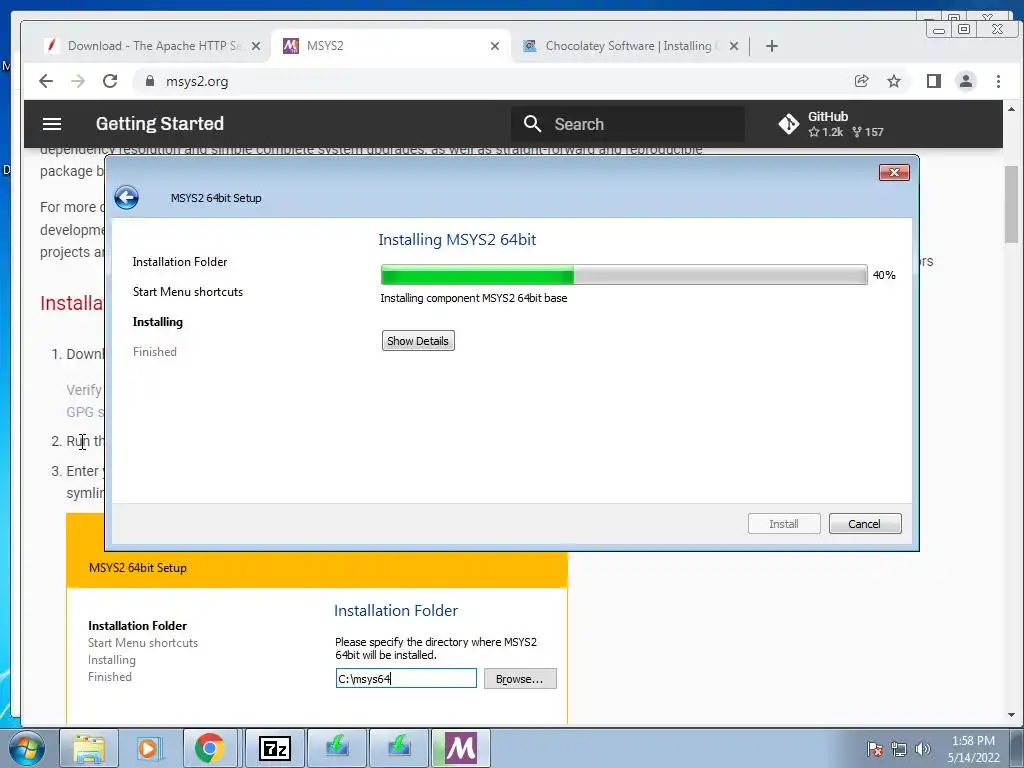
Task: Switch to MSYS2 installer taskbar icon
Action: [x=461, y=748]
